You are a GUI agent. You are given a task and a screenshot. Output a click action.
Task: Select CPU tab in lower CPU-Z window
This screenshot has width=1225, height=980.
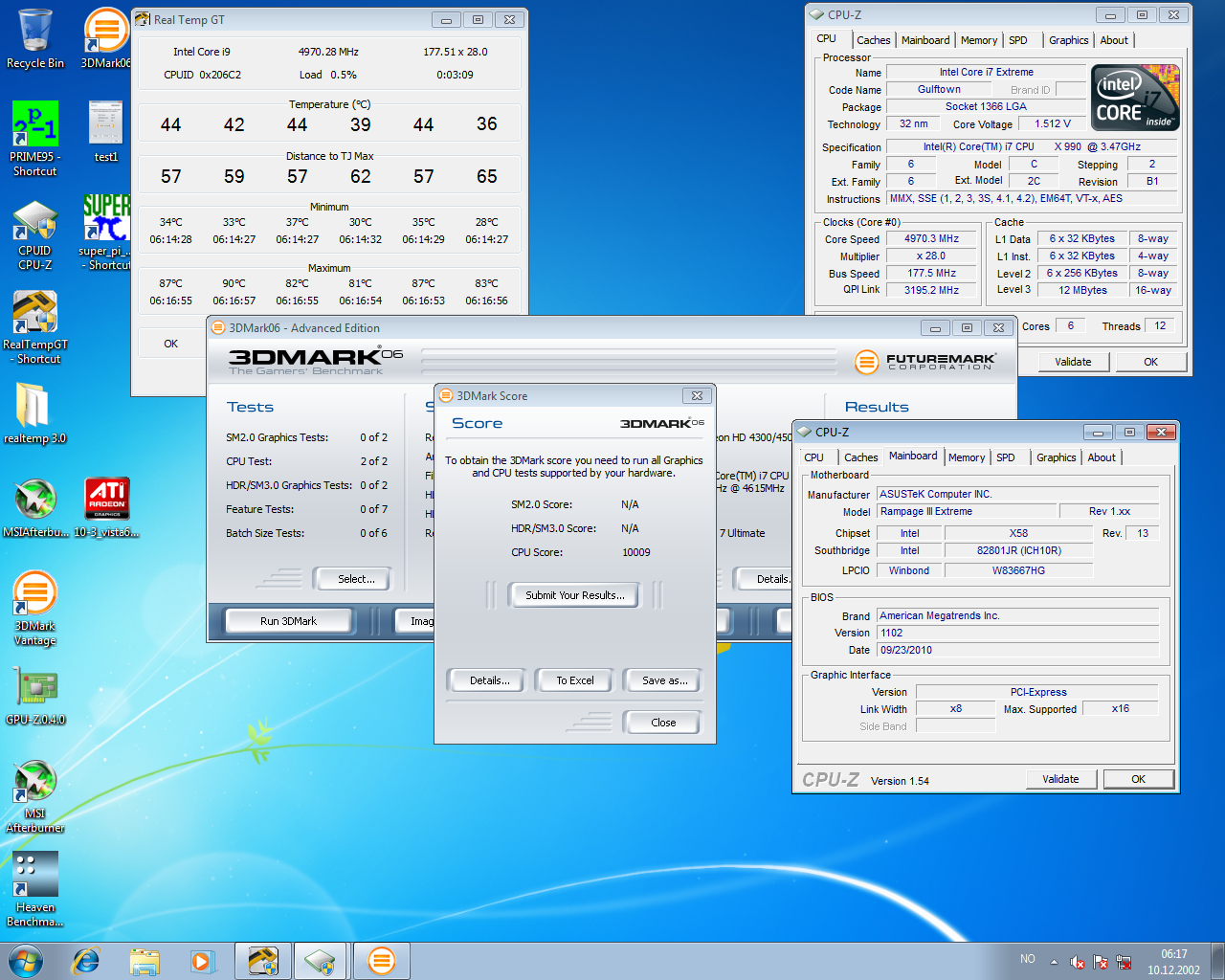point(814,457)
